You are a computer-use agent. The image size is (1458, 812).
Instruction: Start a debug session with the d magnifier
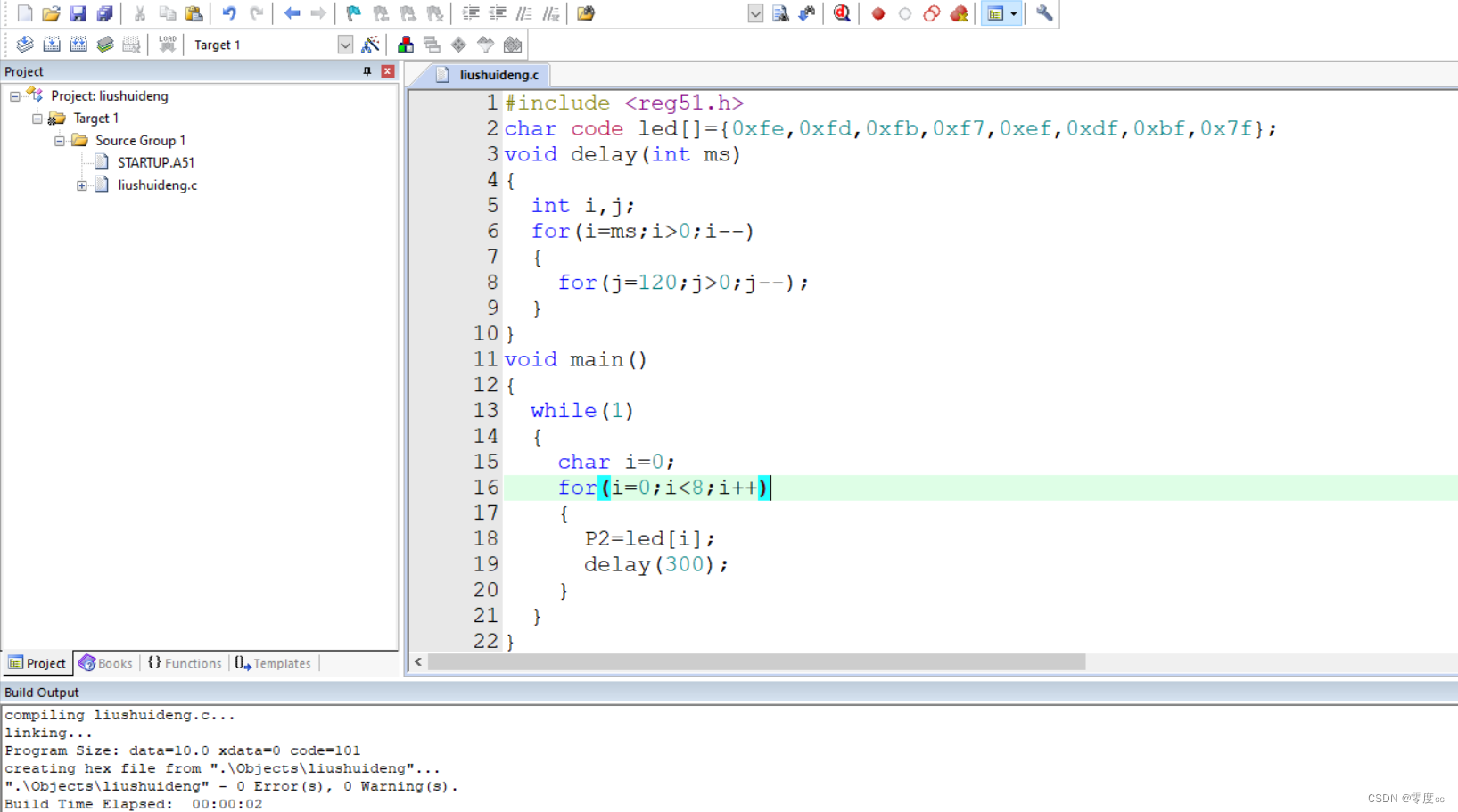point(842,13)
